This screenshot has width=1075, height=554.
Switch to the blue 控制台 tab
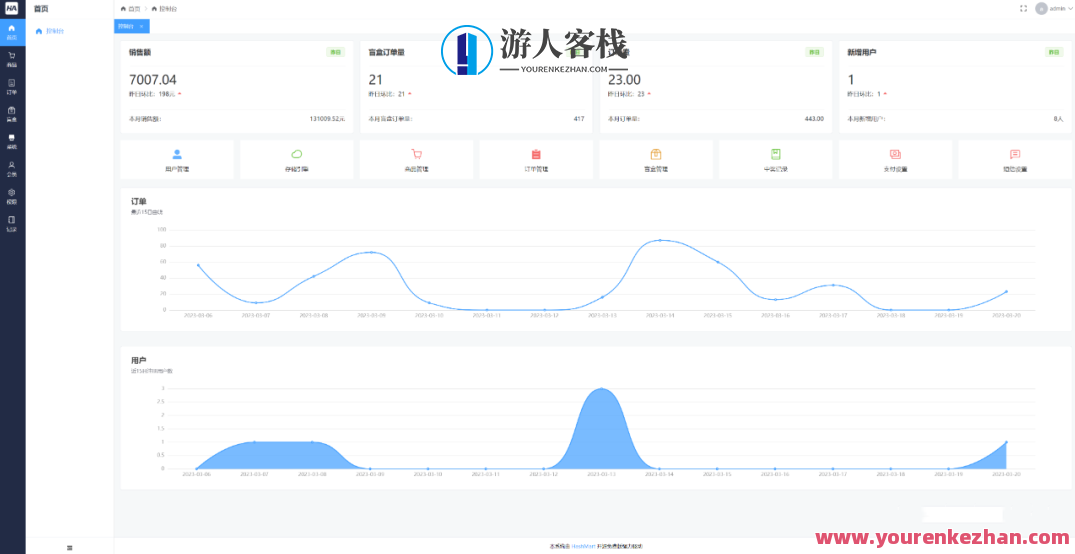(132, 26)
